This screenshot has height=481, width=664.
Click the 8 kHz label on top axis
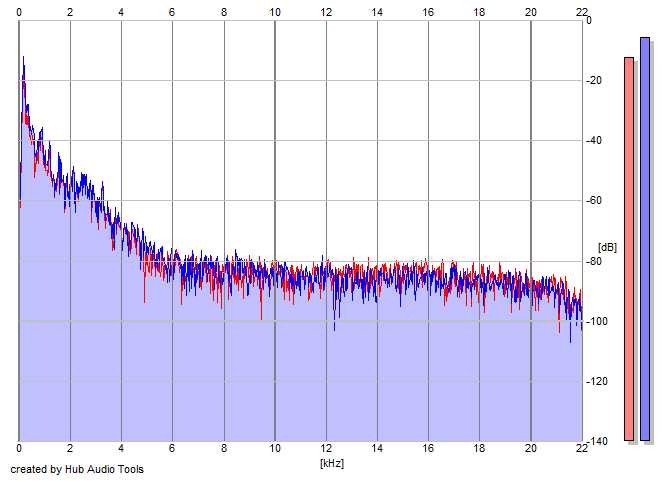(x=224, y=12)
